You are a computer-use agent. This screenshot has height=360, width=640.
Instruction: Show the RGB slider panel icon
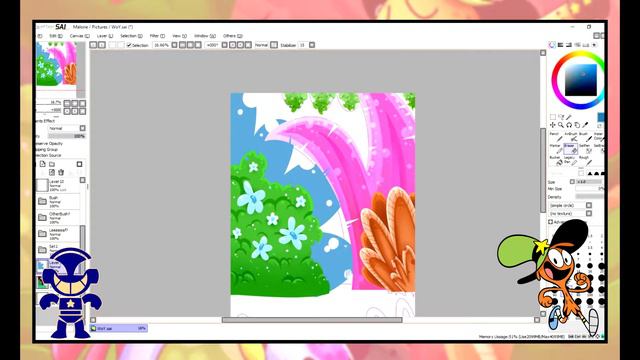point(560,45)
